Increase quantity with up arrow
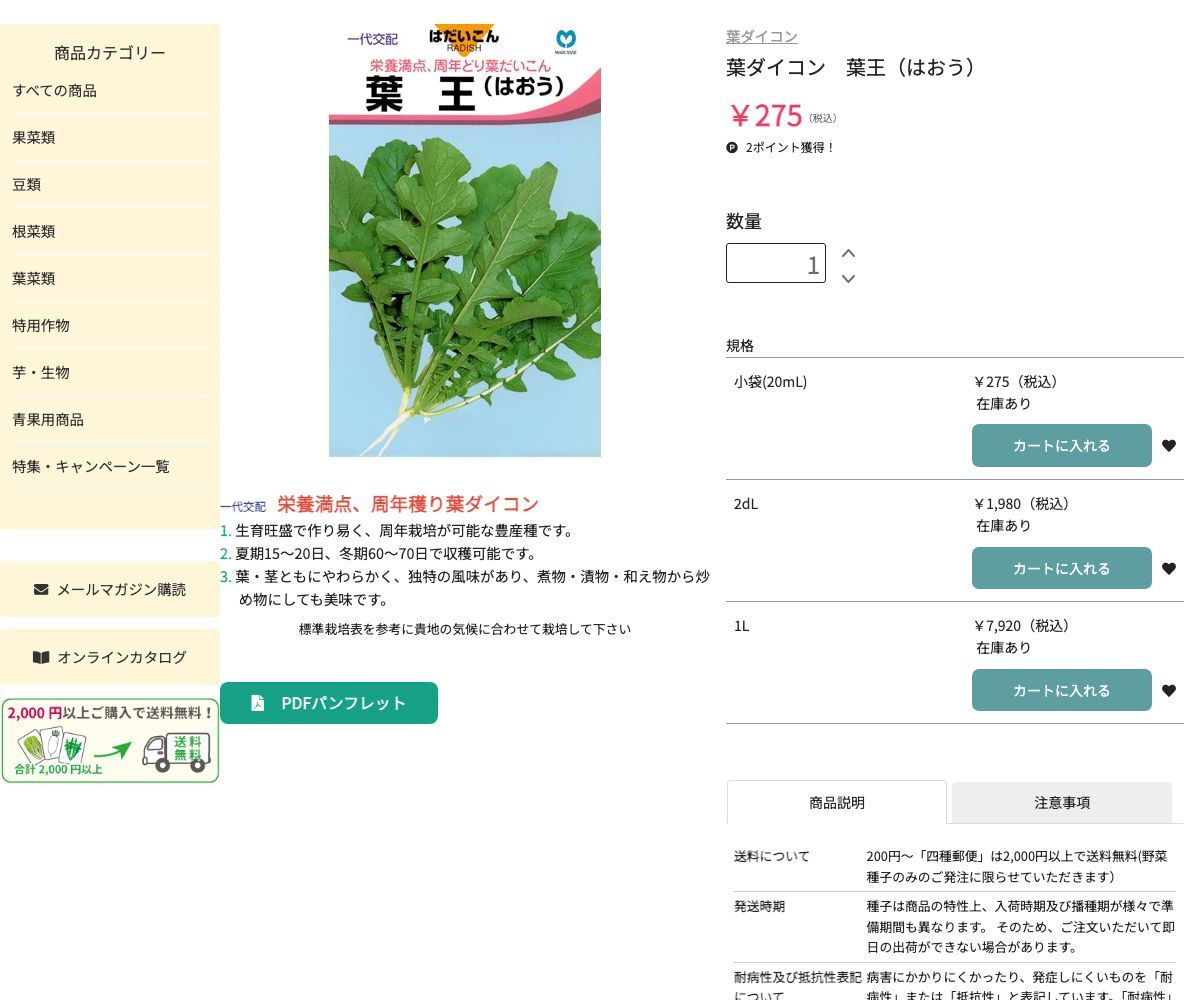The width and height of the screenshot is (1200, 1000). (x=848, y=253)
